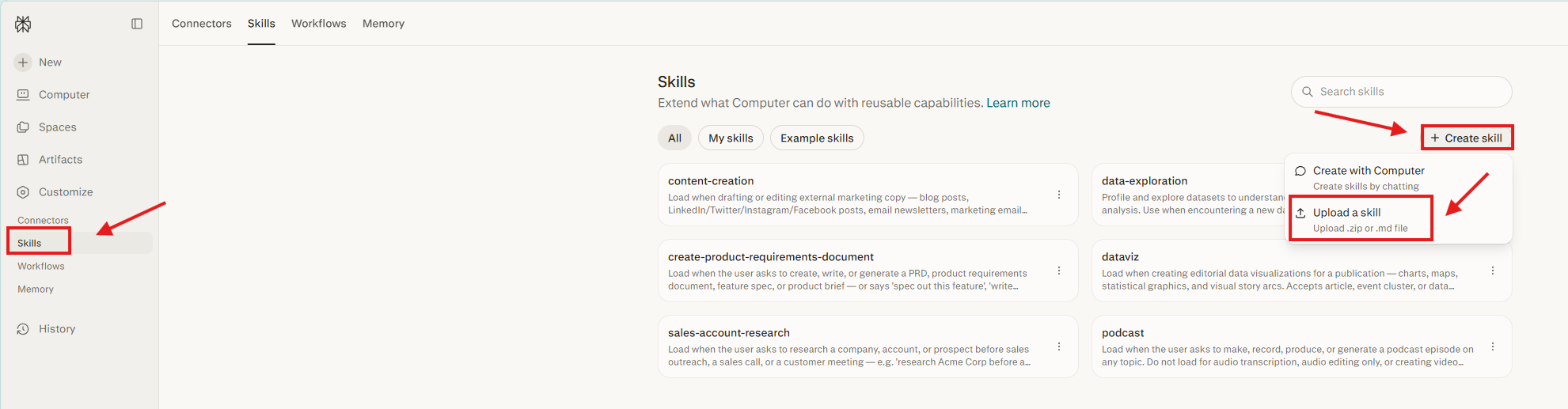This screenshot has height=409, width=1568.
Task: Open the Spaces sidebar icon
Action: coord(23,127)
